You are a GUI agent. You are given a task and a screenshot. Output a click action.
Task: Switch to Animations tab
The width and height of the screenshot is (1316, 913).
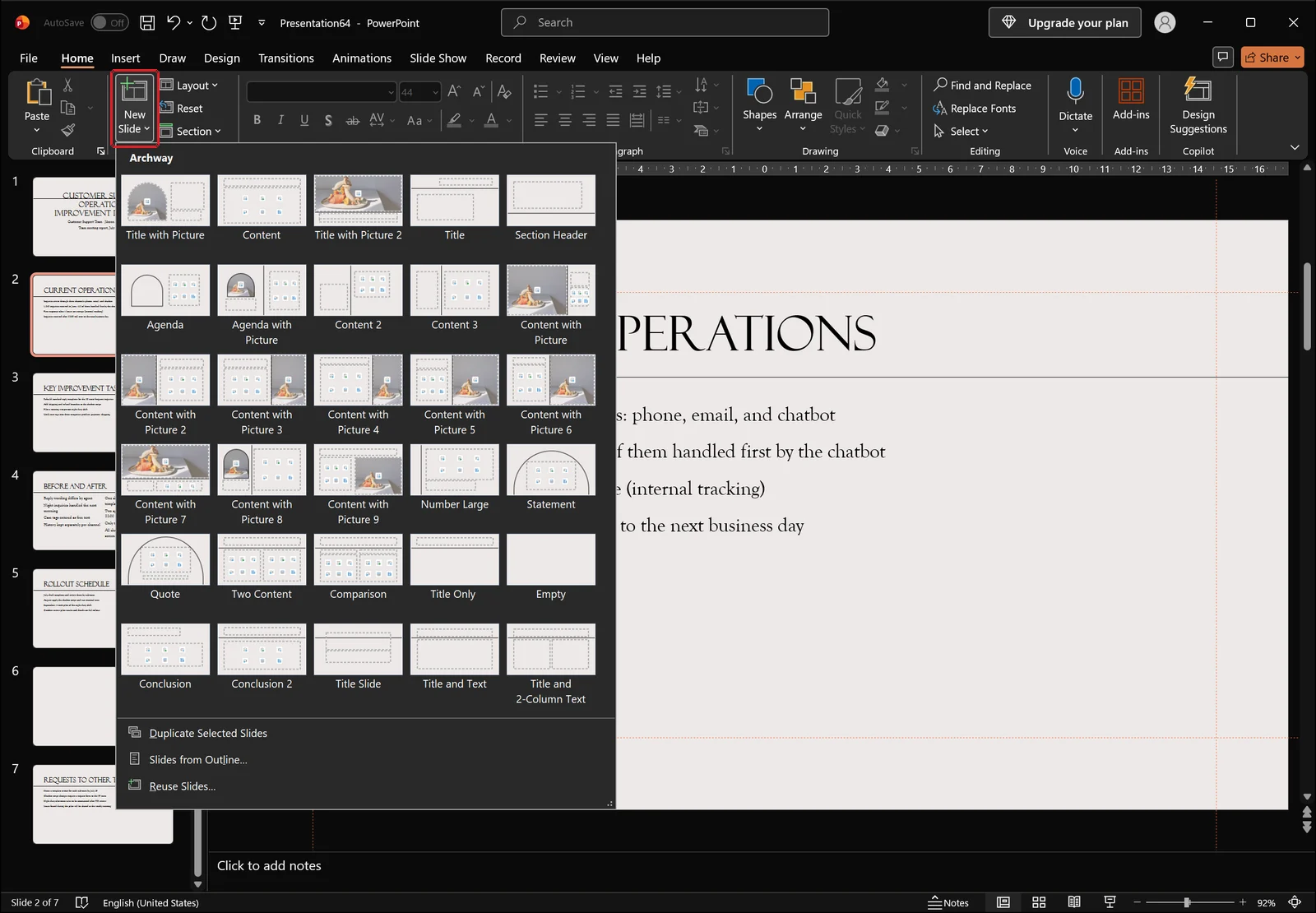point(362,58)
